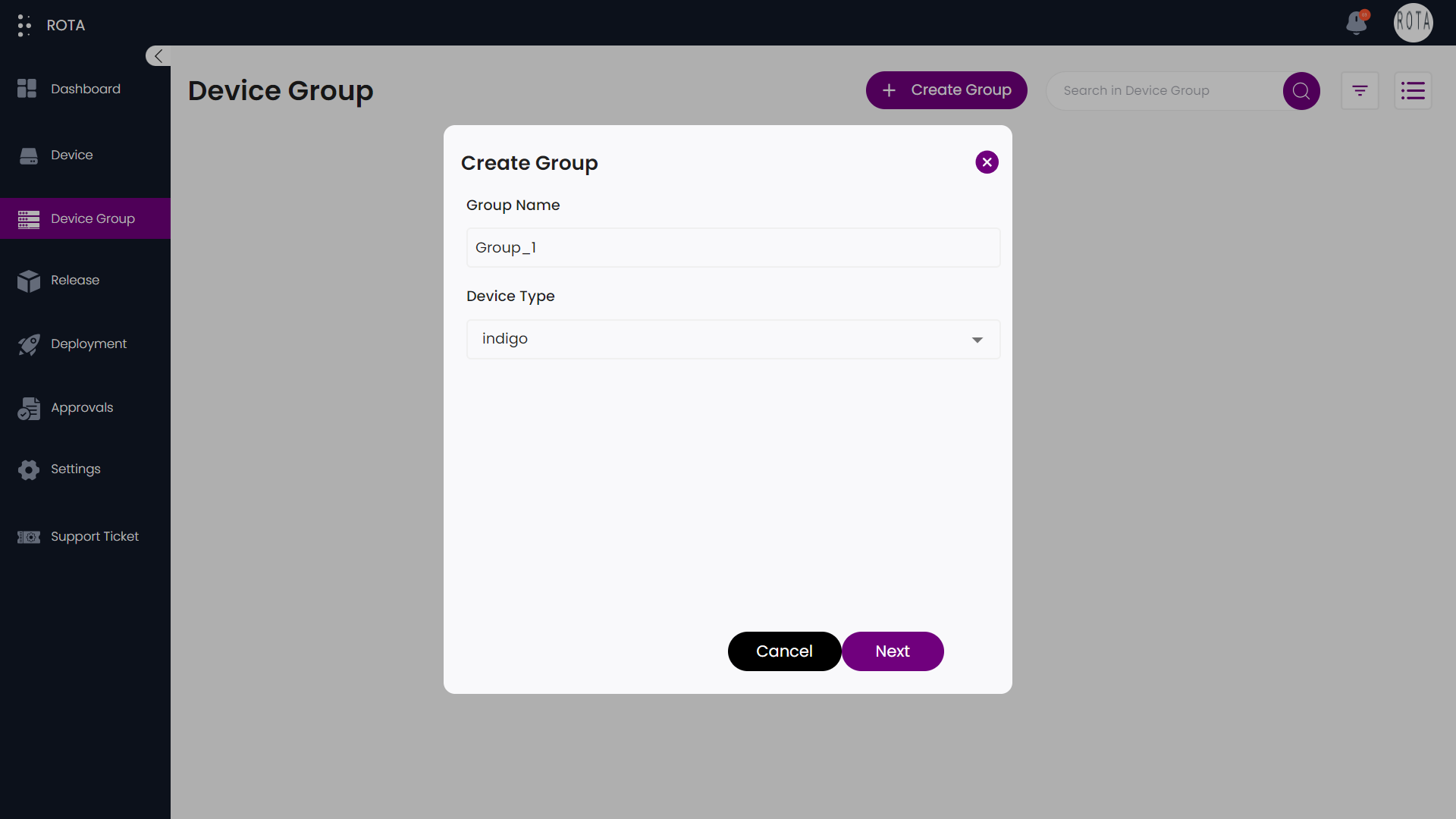1456x819 pixels.
Task: Open the Dashboard sidebar icon
Action: (27, 89)
